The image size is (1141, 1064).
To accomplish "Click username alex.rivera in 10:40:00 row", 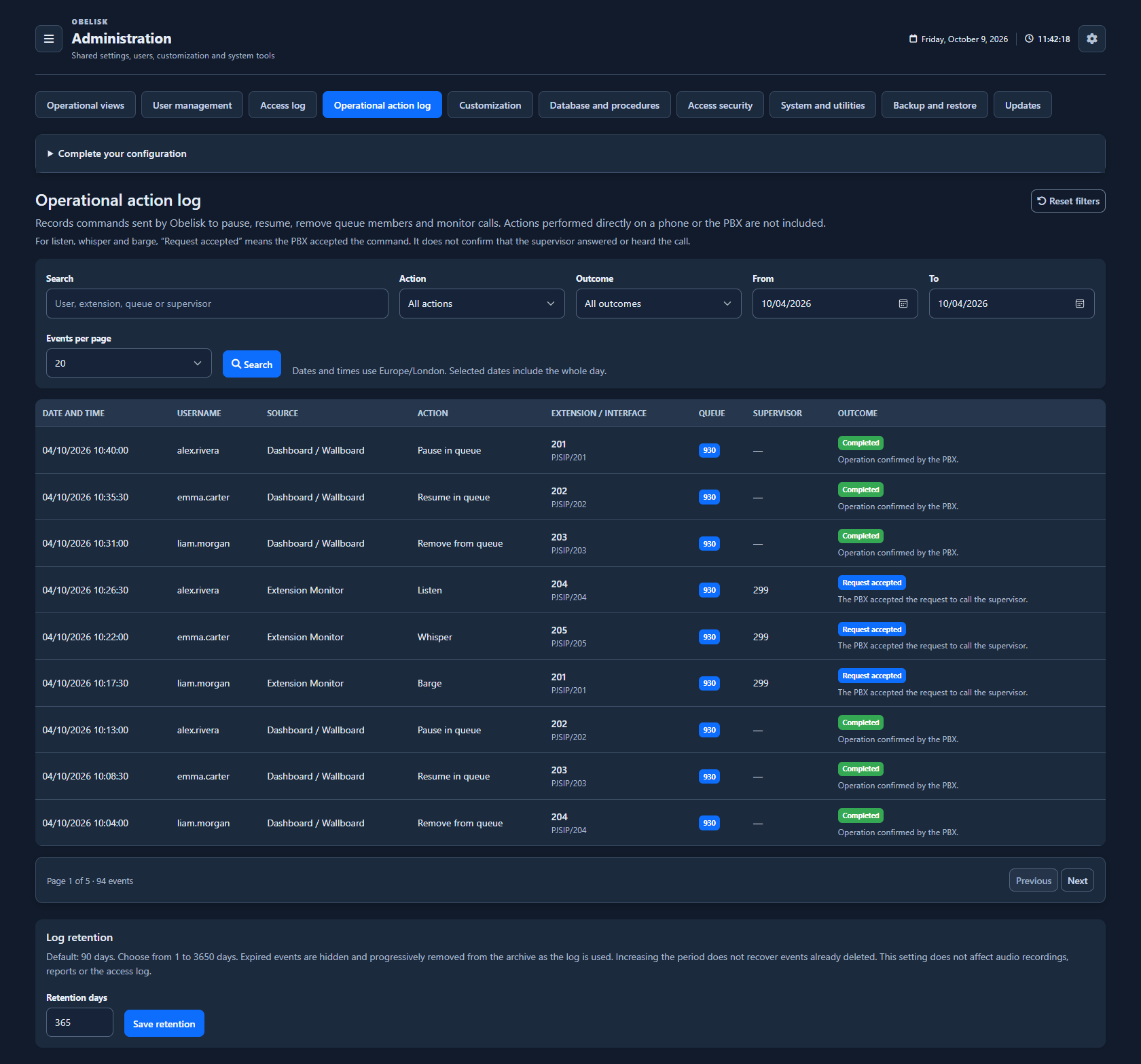I will click(198, 450).
